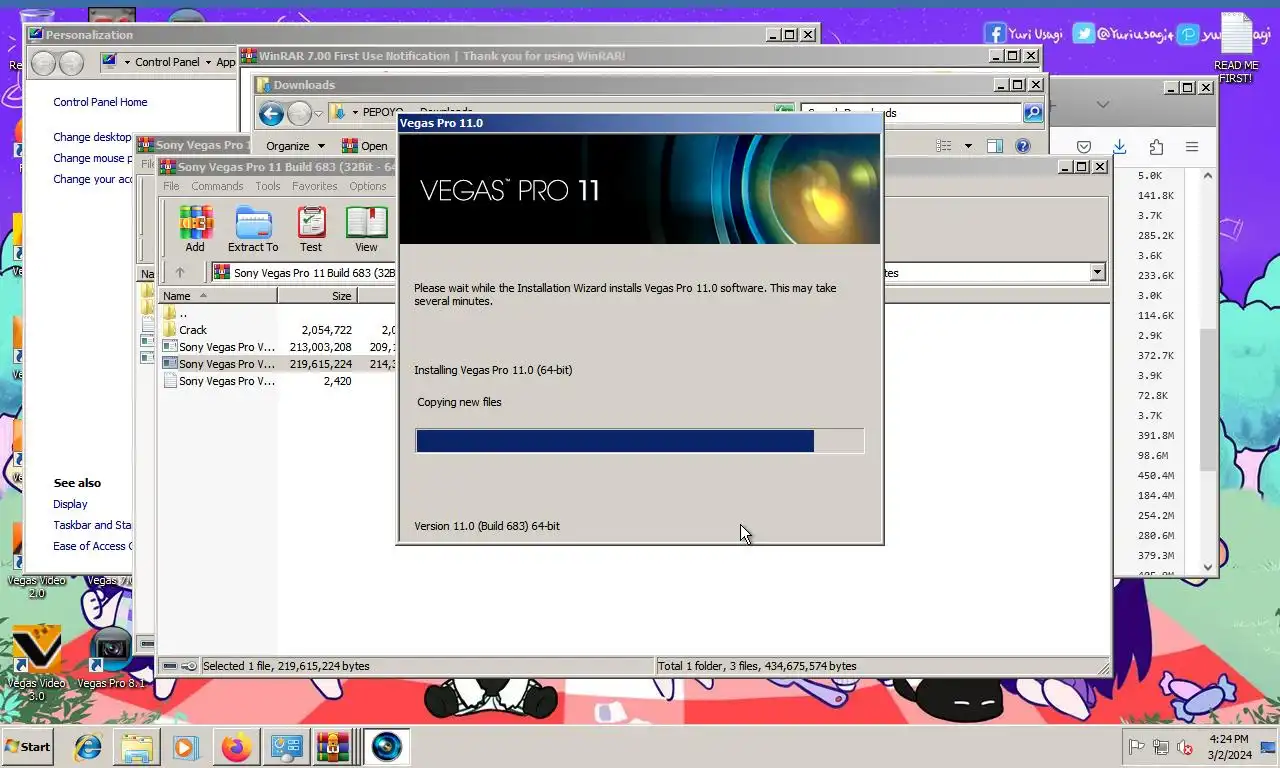Click the muted volume tray icon
This screenshot has width=1280, height=768.
point(1185,747)
